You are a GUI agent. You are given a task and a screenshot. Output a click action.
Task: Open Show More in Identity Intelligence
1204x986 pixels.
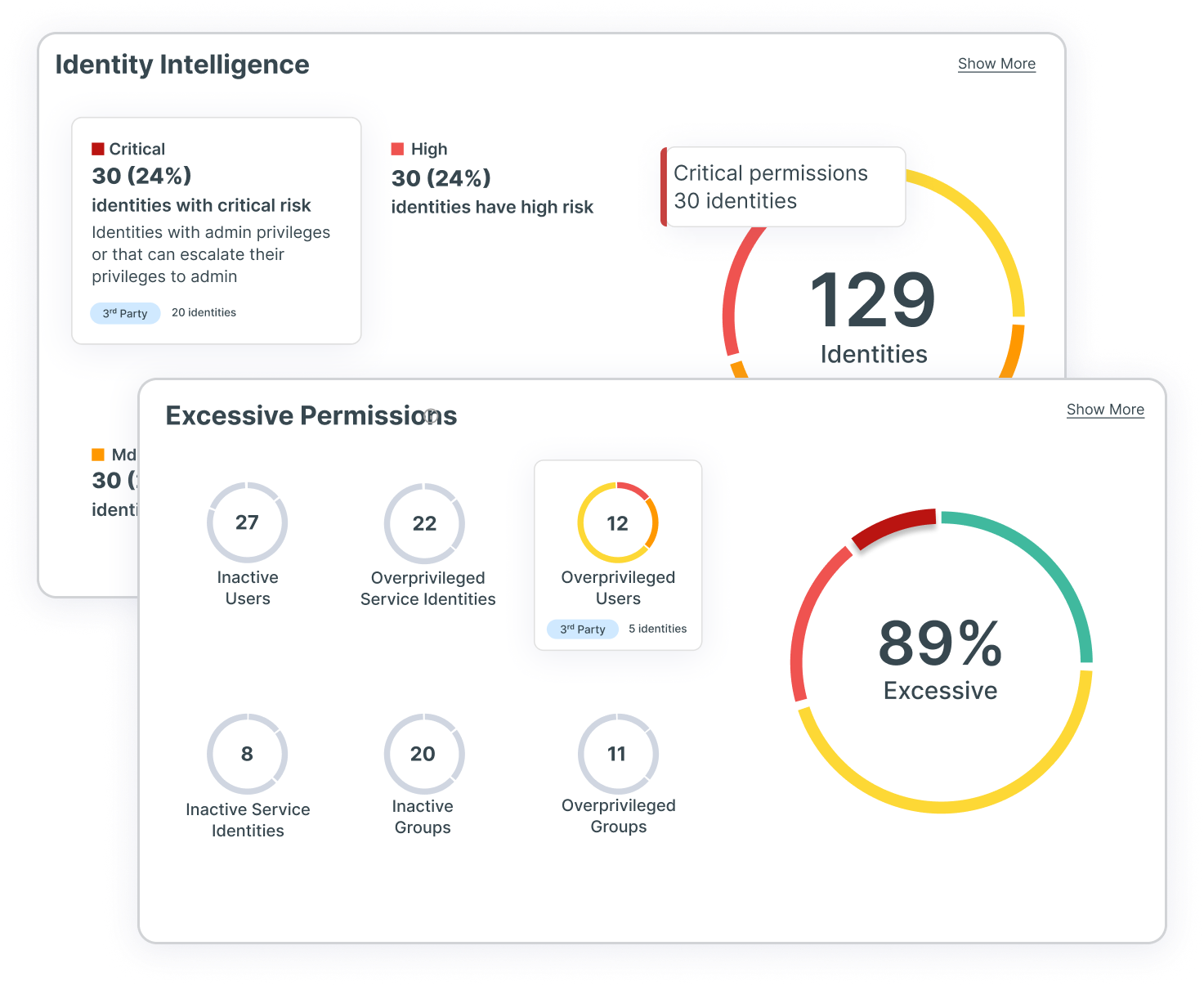pos(996,64)
